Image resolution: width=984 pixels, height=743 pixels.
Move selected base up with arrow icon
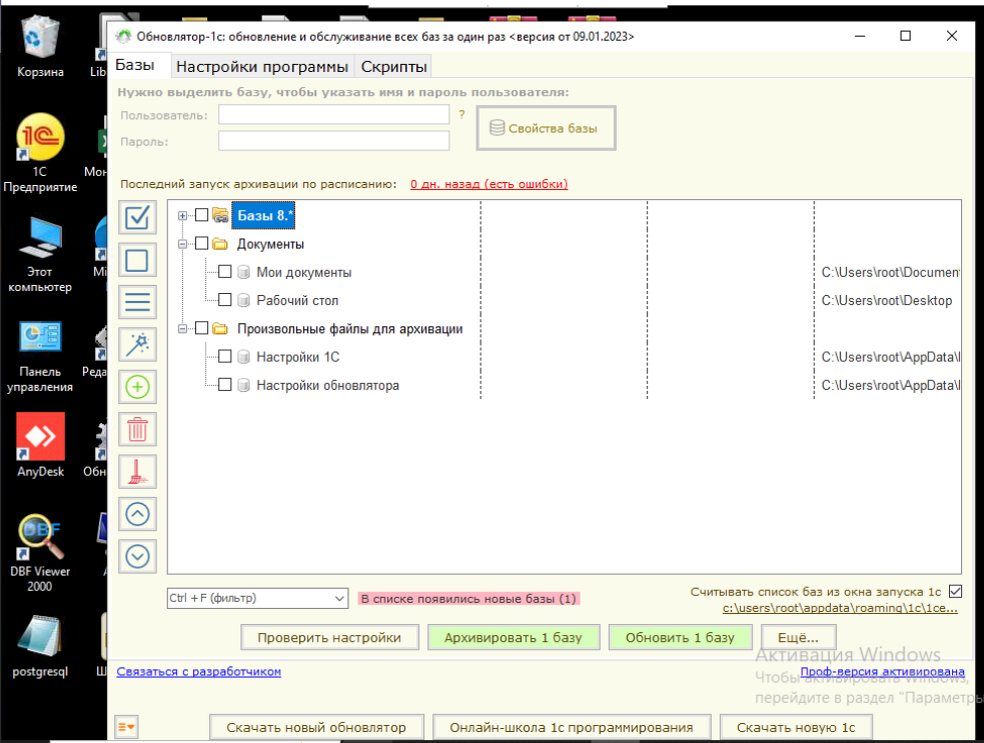coord(137,514)
